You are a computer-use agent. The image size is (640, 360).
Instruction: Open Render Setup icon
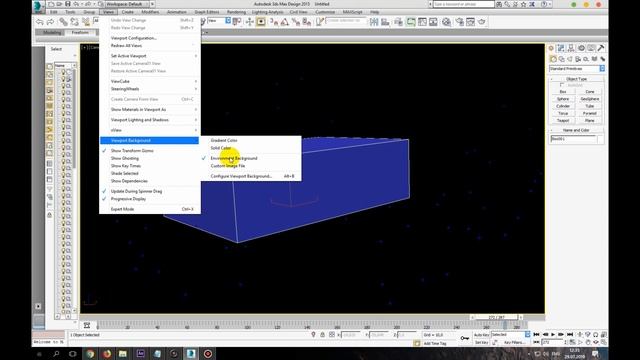(x=460, y=22)
